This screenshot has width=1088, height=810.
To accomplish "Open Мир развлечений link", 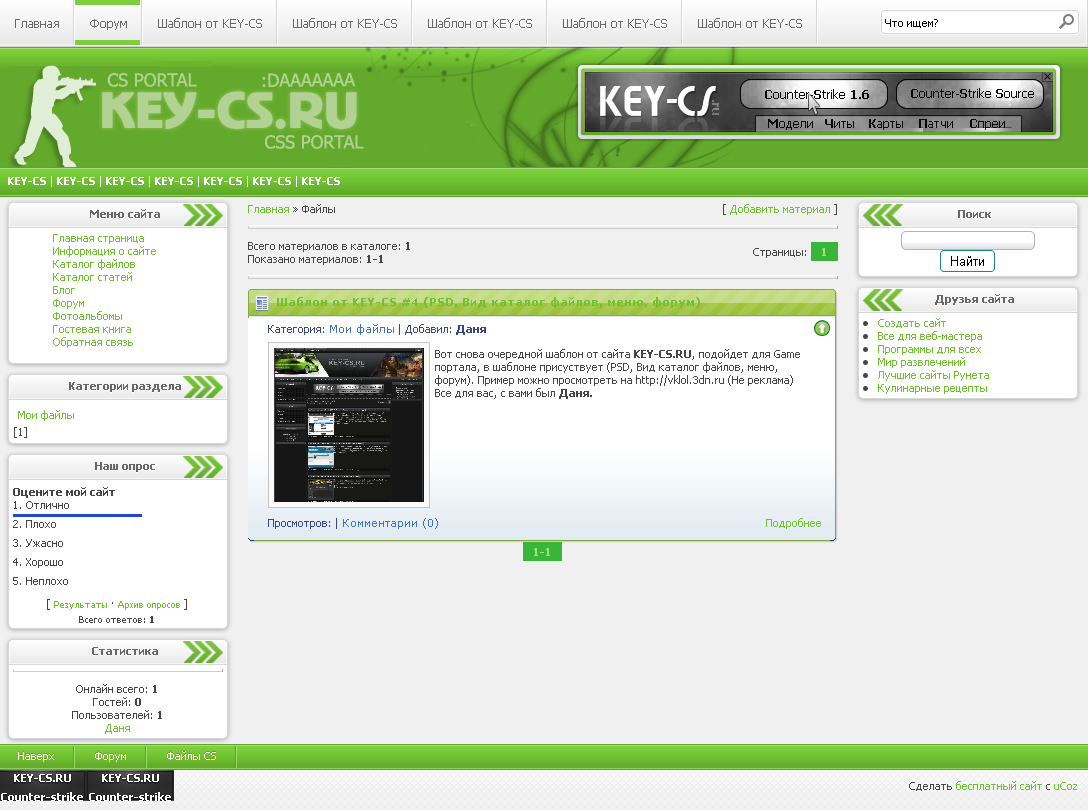I will 921,362.
